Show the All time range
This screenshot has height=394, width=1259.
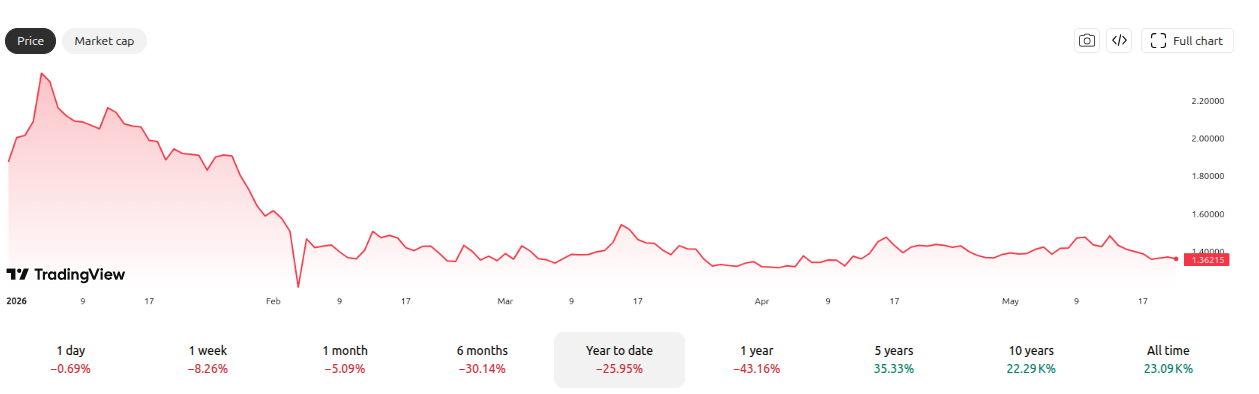pos(1168,359)
